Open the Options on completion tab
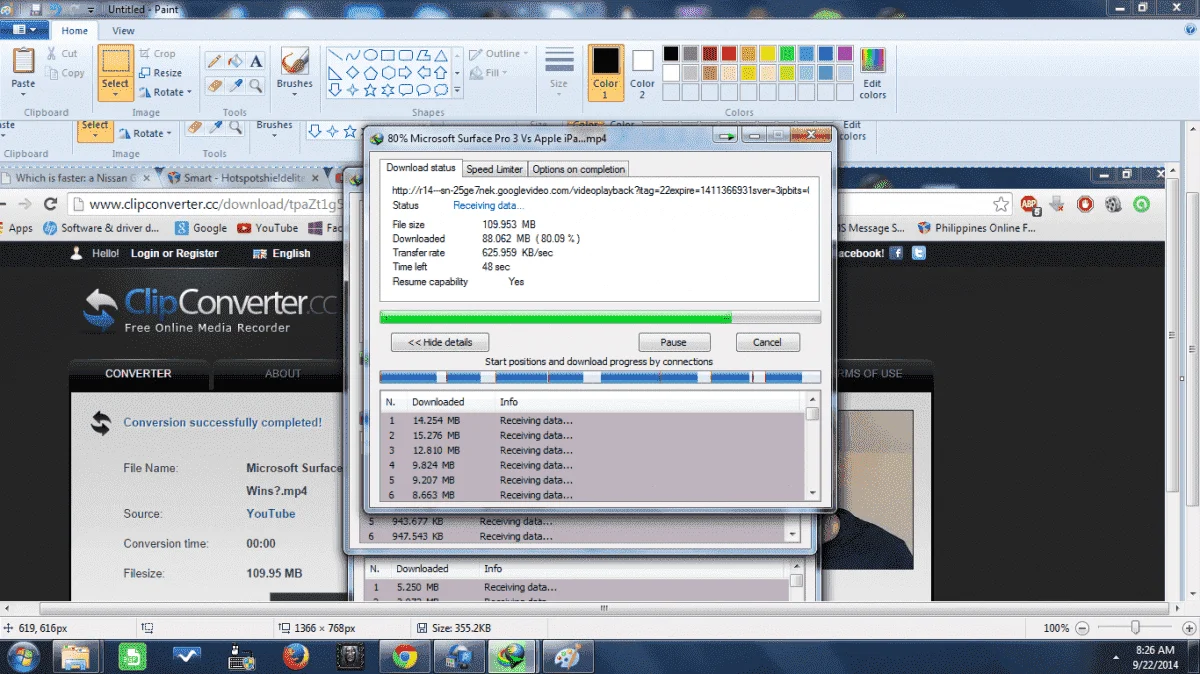This screenshot has height=674, width=1200. (579, 169)
